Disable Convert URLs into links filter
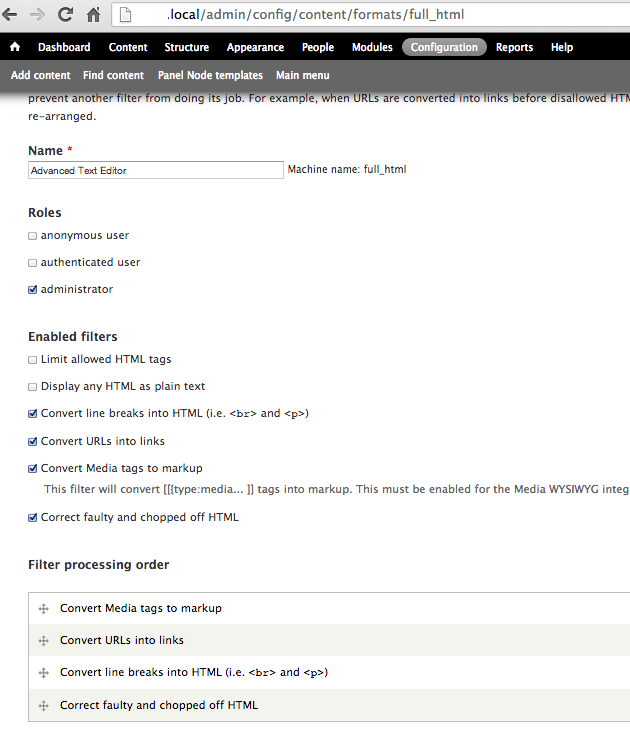The image size is (630, 749). click(33, 441)
